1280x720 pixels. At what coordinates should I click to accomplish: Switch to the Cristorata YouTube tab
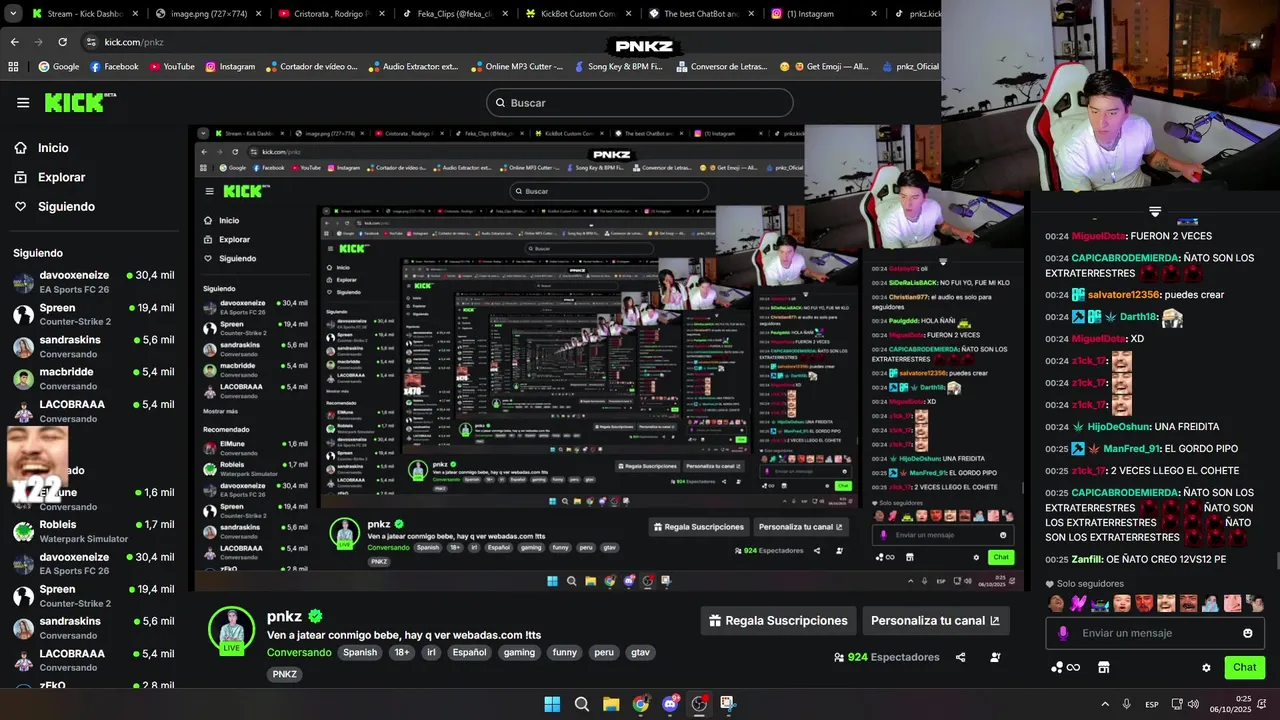pyautogui.click(x=332, y=14)
